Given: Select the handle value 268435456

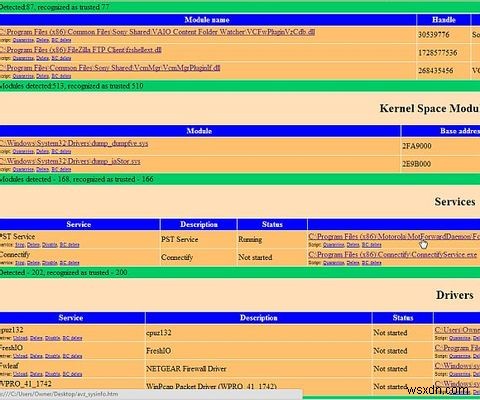Looking at the screenshot, I should coord(436,71).
